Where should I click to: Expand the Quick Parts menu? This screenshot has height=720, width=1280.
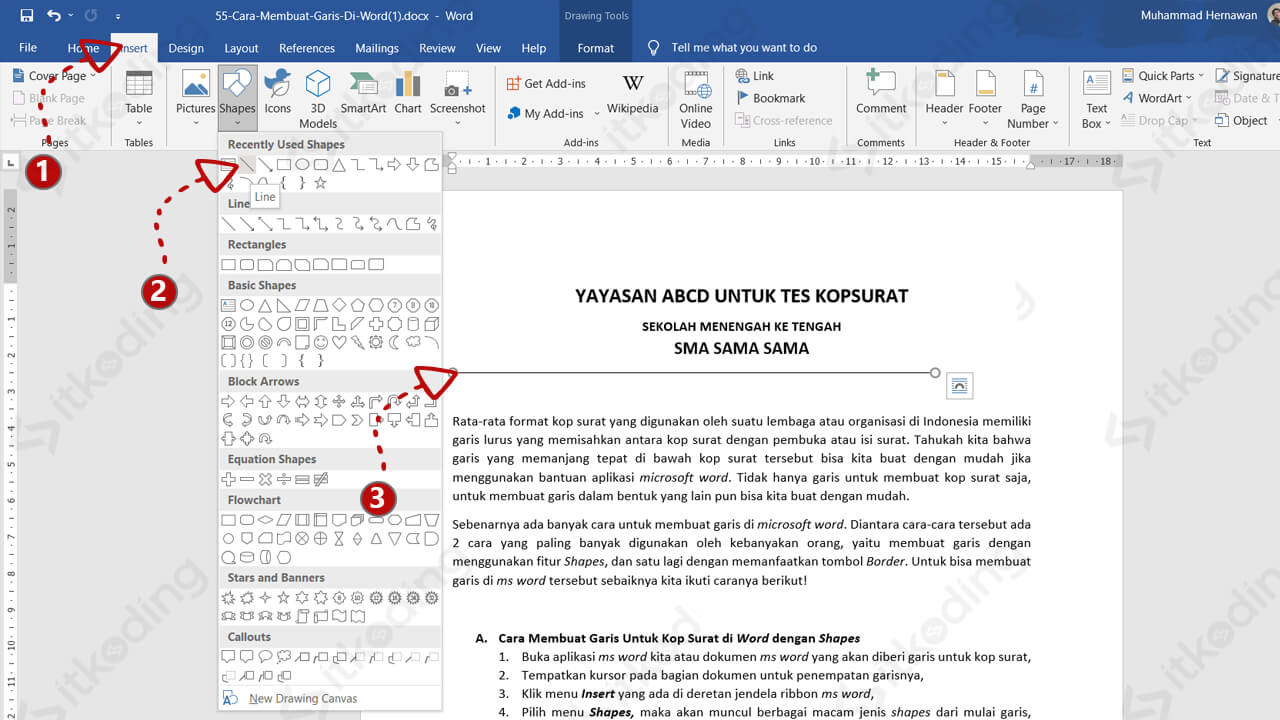click(1163, 76)
